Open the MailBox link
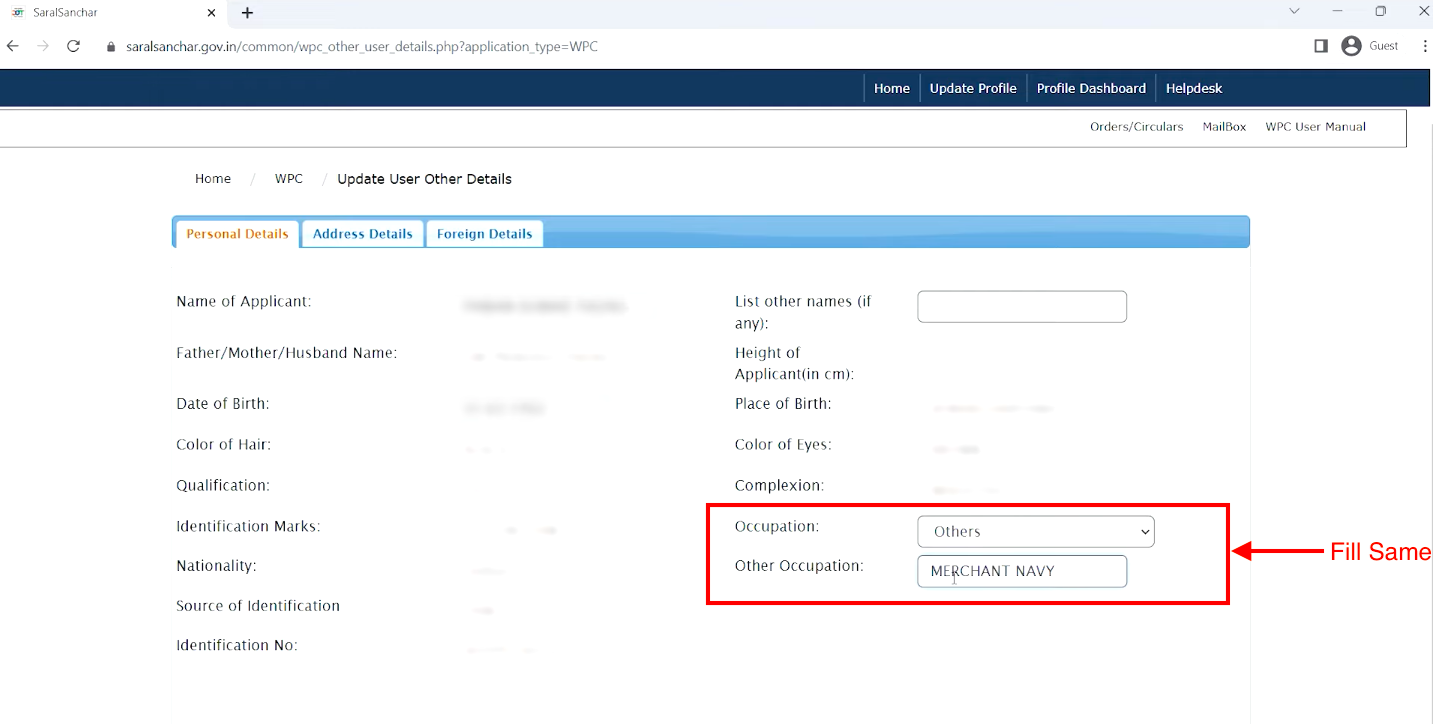1433x724 pixels. [x=1224, y=127]
